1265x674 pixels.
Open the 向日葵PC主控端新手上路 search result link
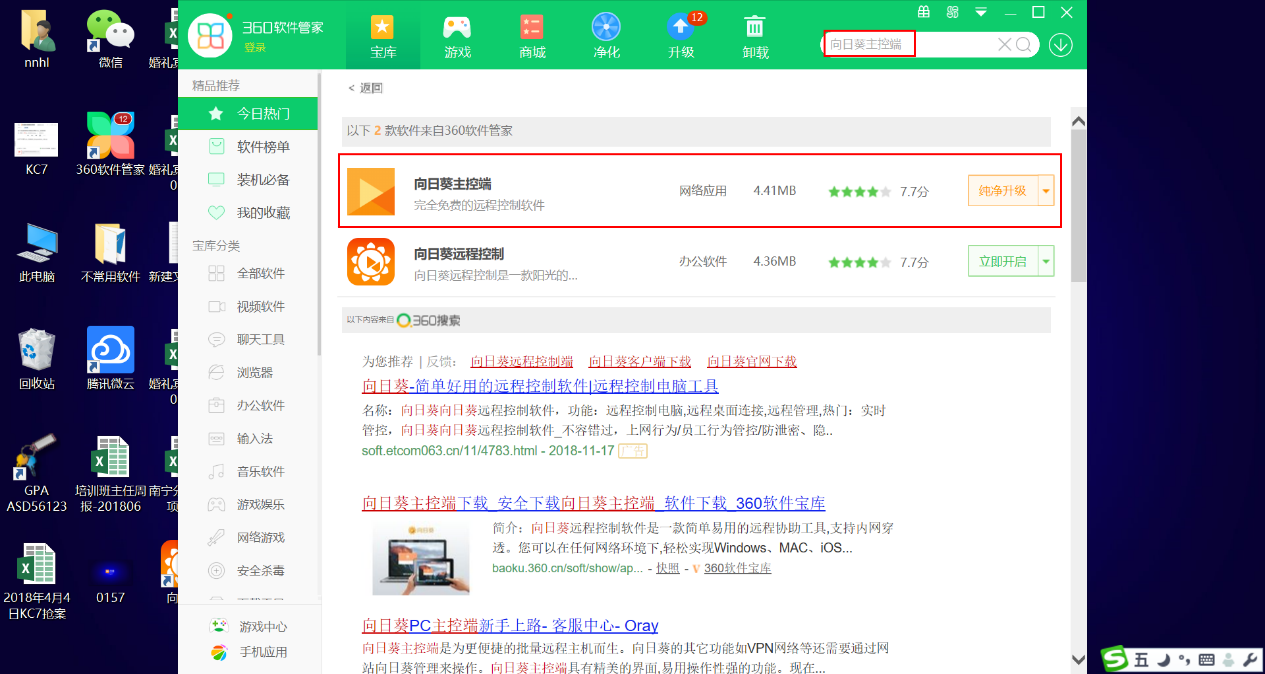pos(510,625)
